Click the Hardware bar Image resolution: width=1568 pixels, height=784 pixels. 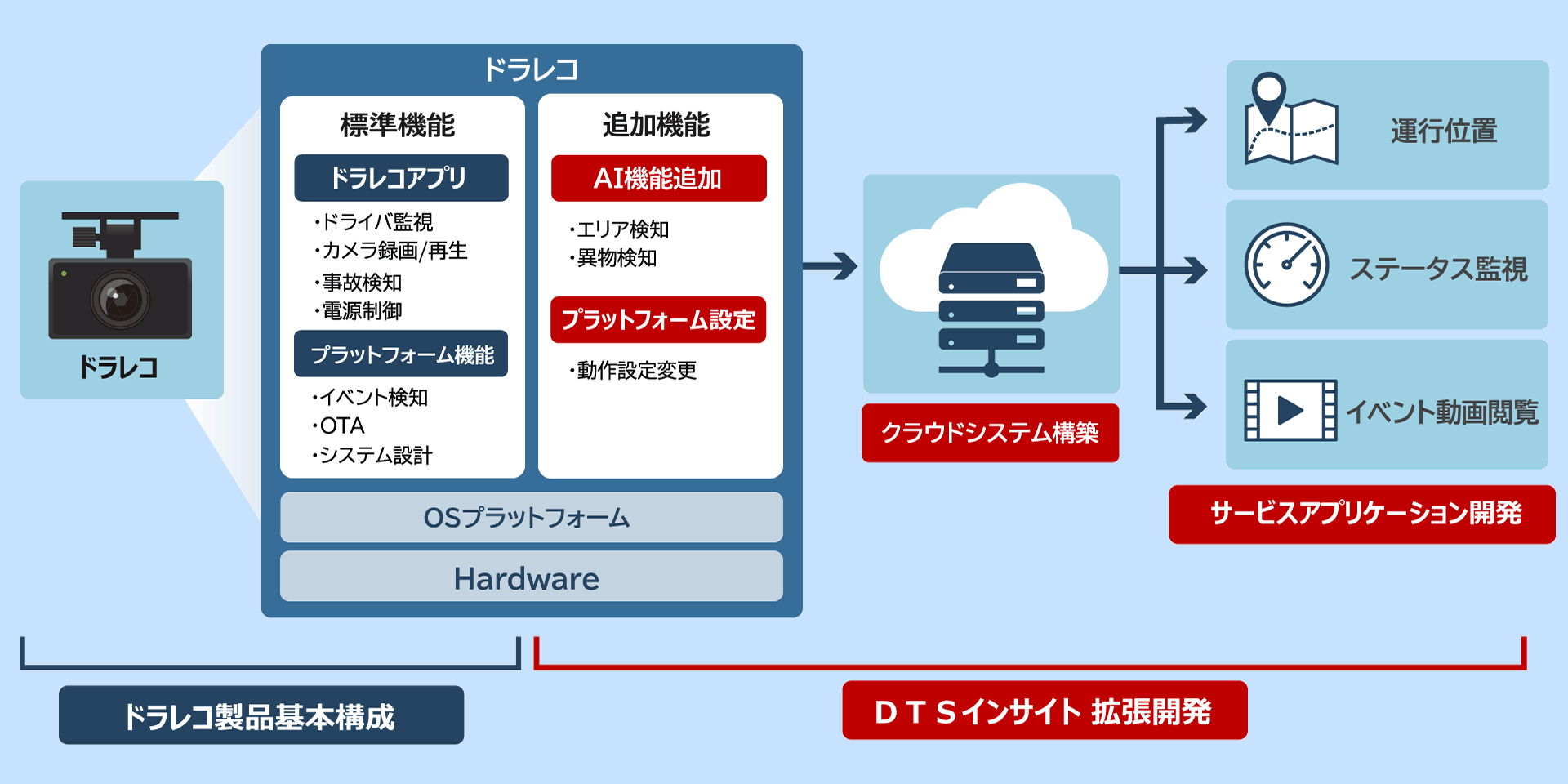[532, 577]
